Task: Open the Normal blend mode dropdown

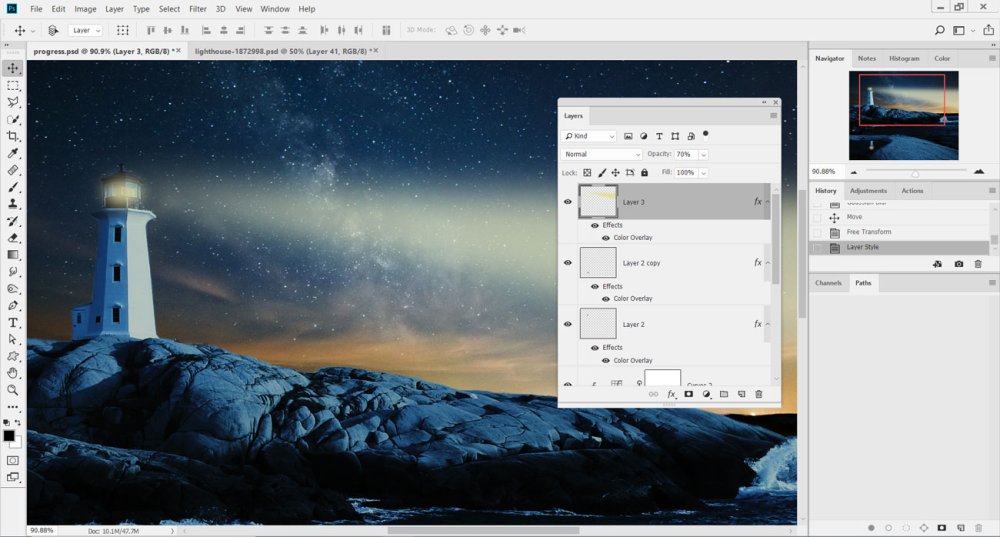Action: pos(601,154)
